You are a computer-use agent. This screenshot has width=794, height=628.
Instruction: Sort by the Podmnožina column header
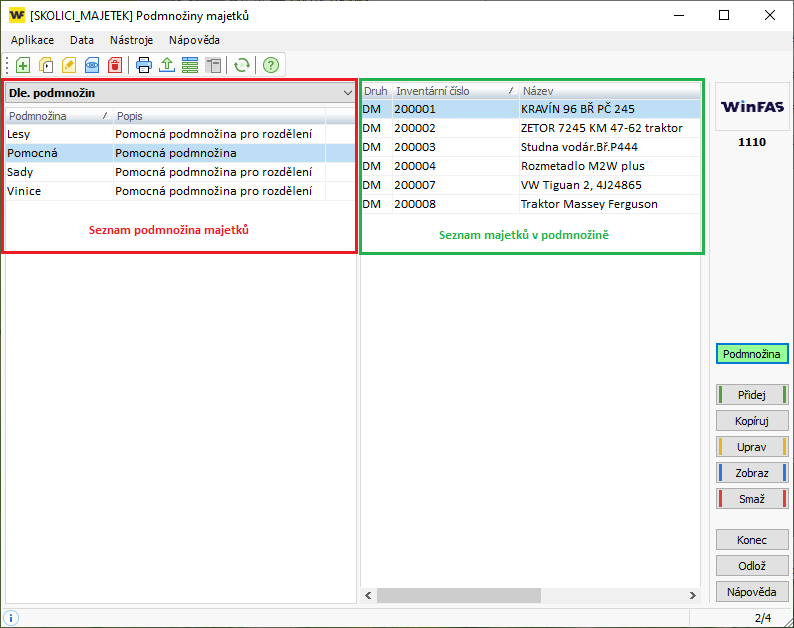click(59, 116)
